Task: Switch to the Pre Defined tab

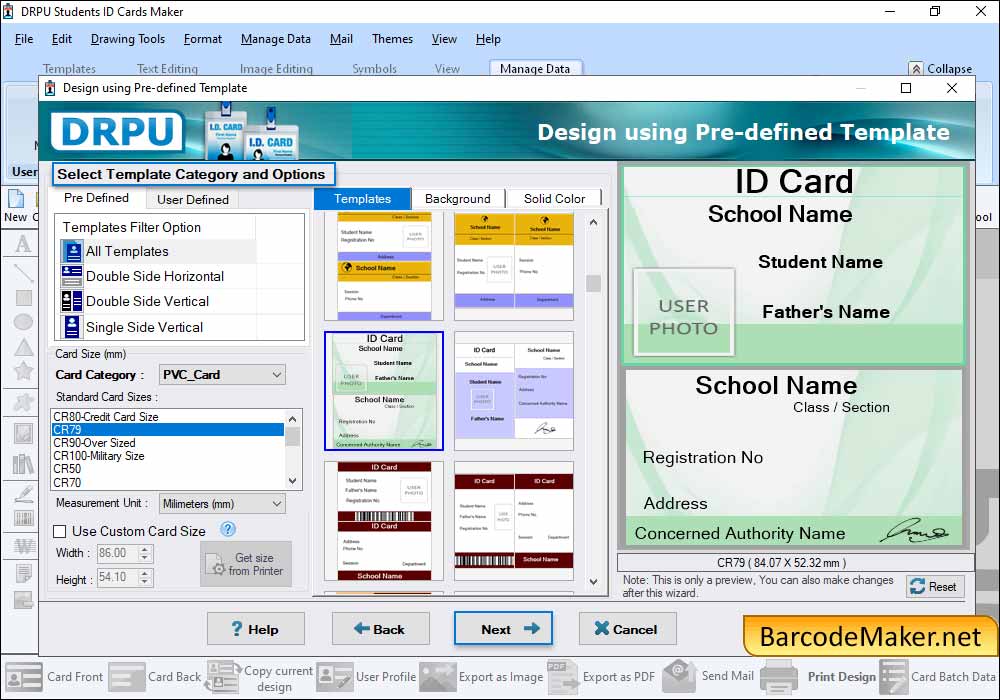Action: (x=96, y=198)
